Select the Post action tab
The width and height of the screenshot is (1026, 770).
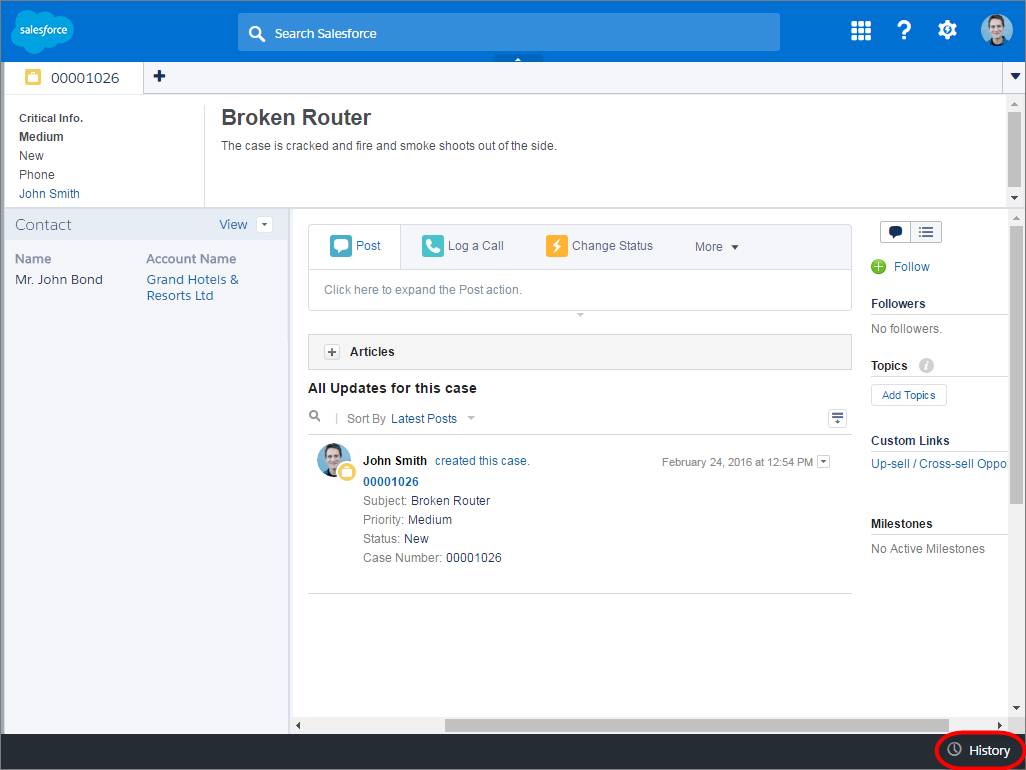(x=355, y=247)
